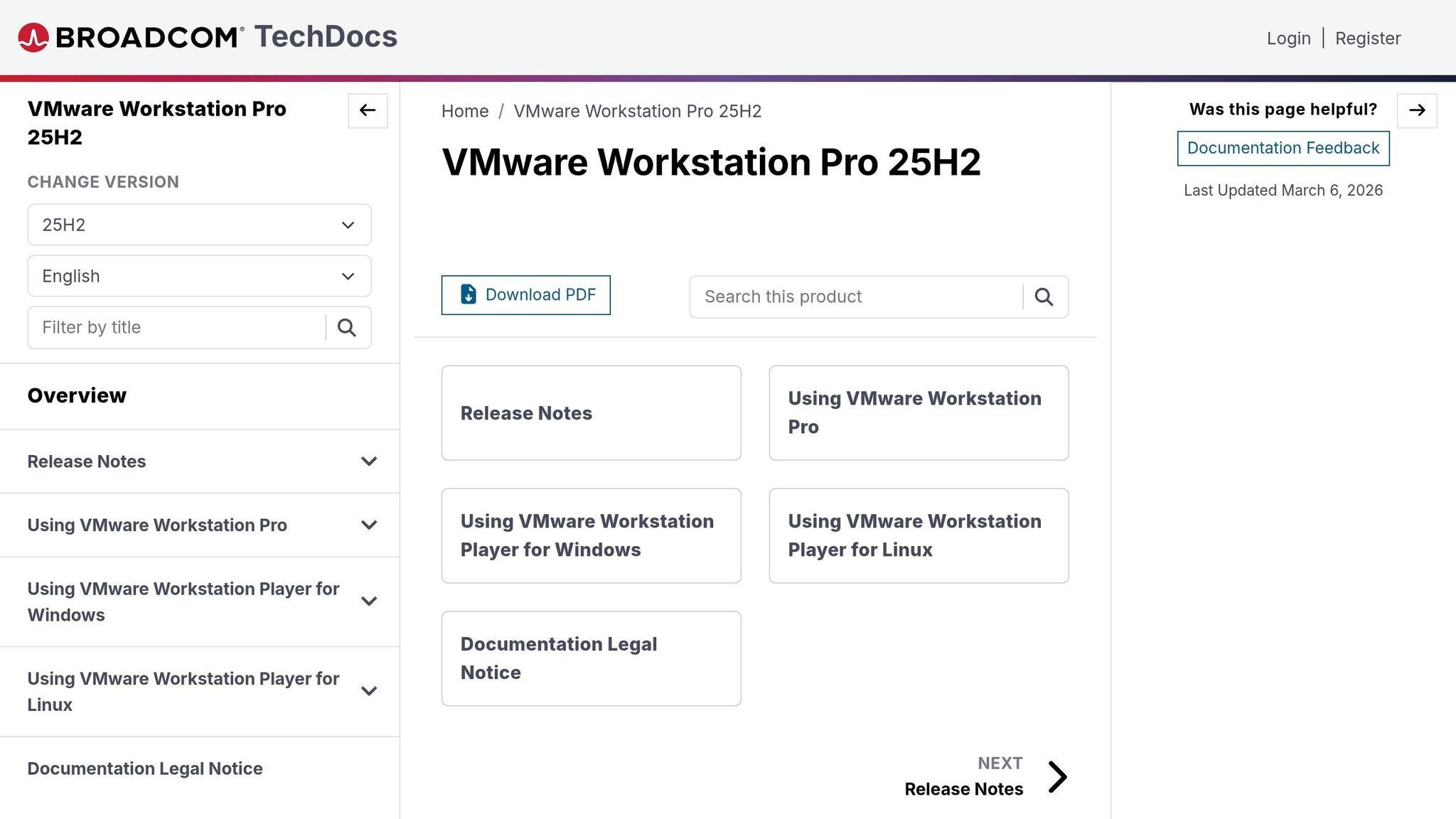Select Documentation Legal Notice sidebar item

[145, 769]
